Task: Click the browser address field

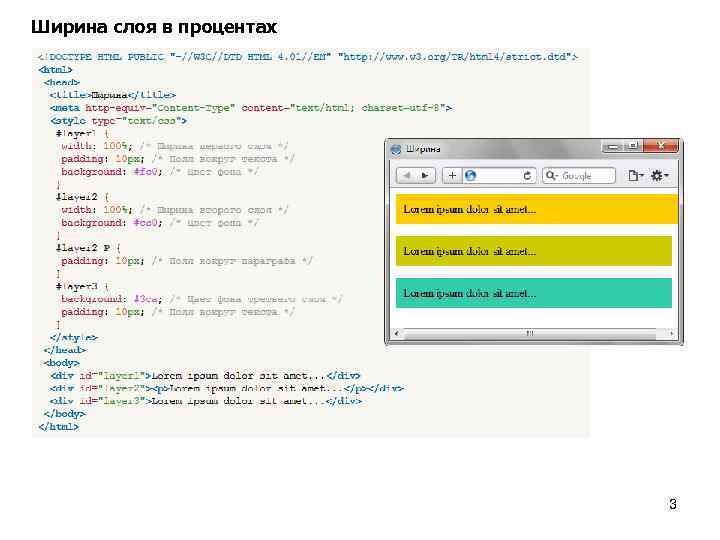Action: [499, 175]
